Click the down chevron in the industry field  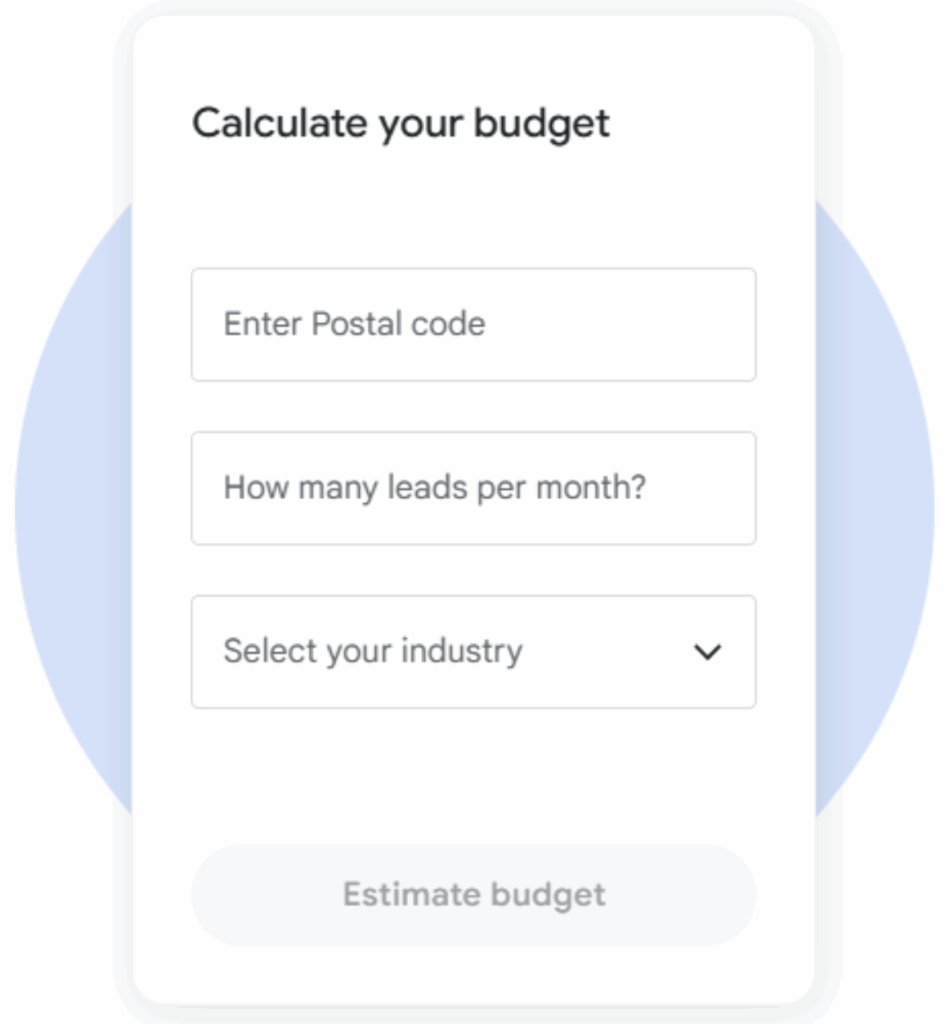[x=707, y=652]
